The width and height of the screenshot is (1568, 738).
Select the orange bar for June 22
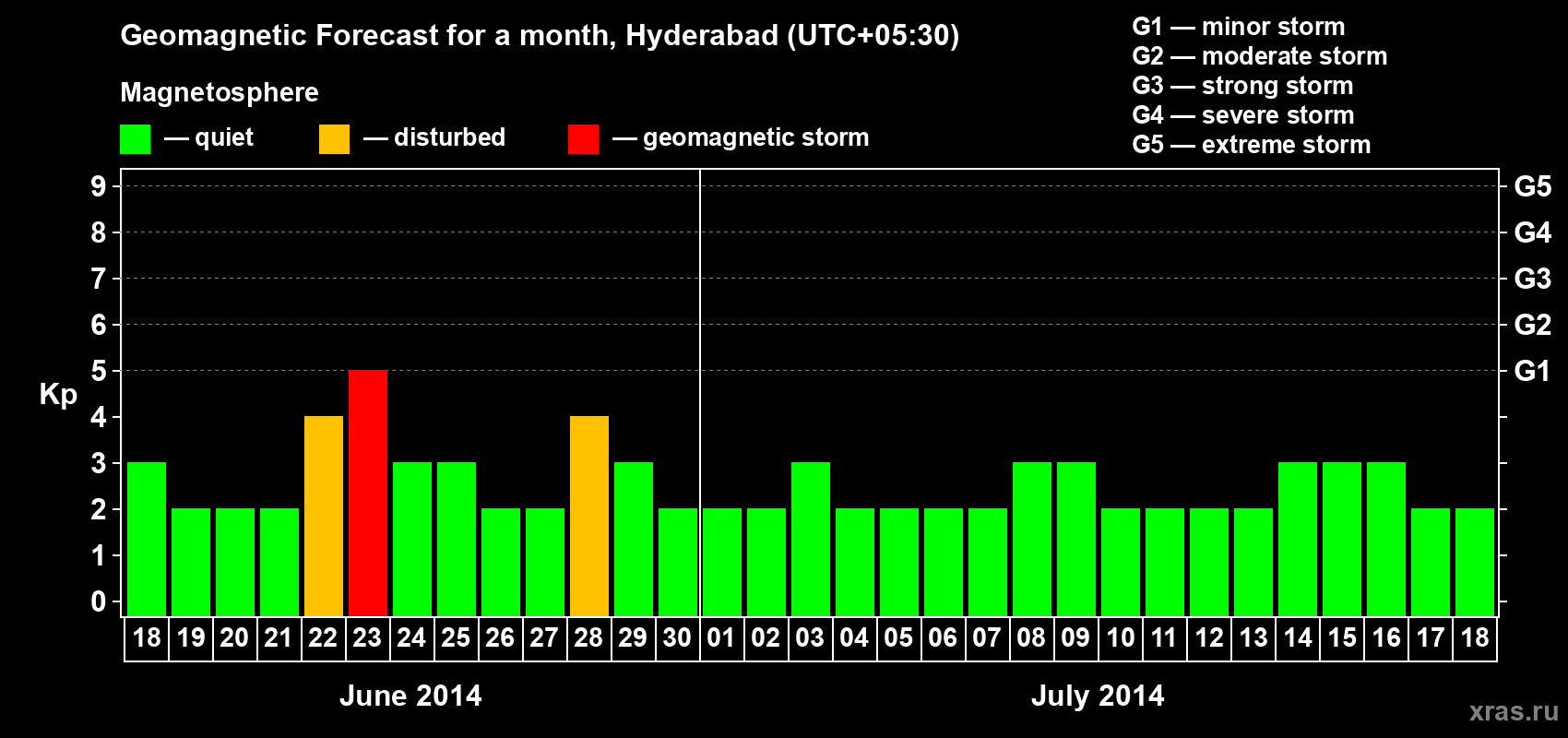[324, 516]
